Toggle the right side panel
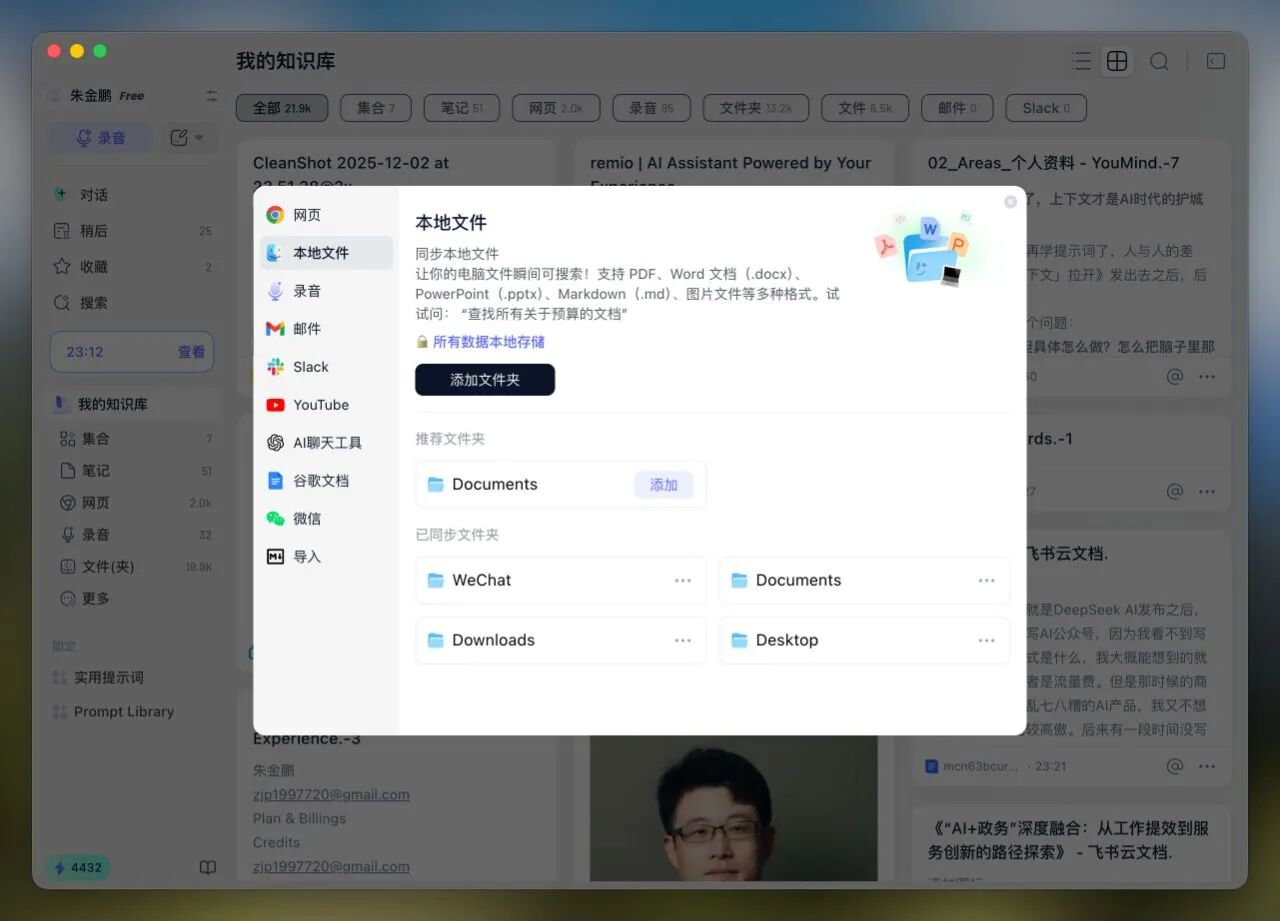The image size is (1280, 921). point(1216,62)
